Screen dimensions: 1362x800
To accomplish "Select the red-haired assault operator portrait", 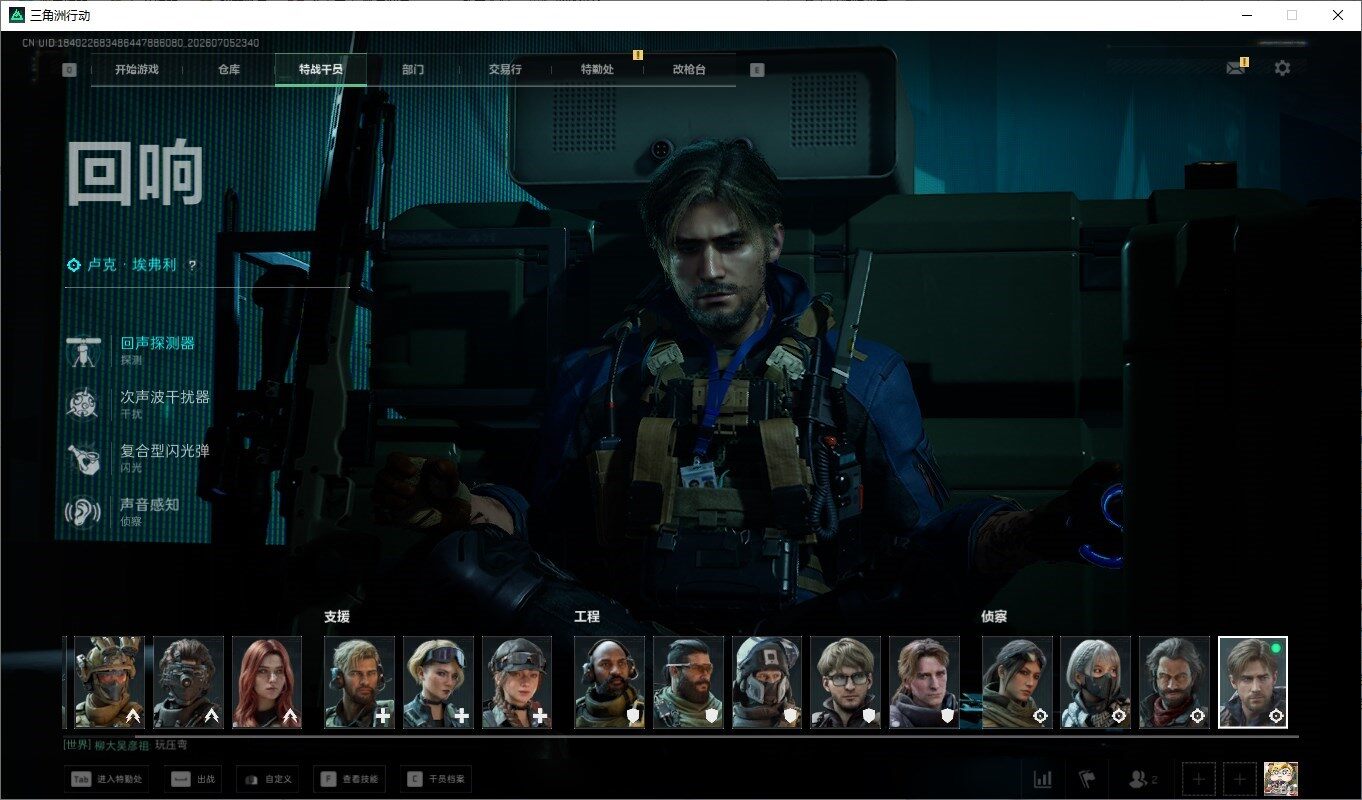I will [x=267, y=682].
